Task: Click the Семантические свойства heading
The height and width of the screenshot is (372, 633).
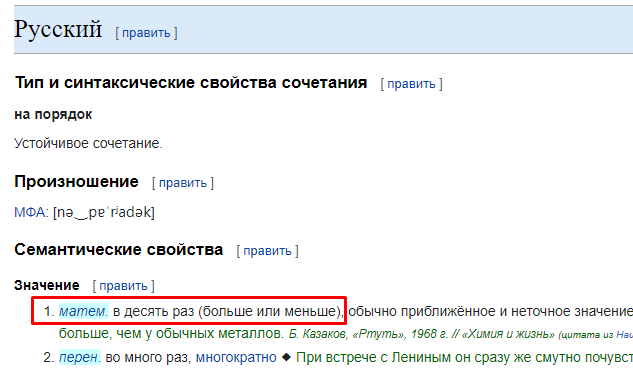Action: pyautogui.click(x=119, y=250)
